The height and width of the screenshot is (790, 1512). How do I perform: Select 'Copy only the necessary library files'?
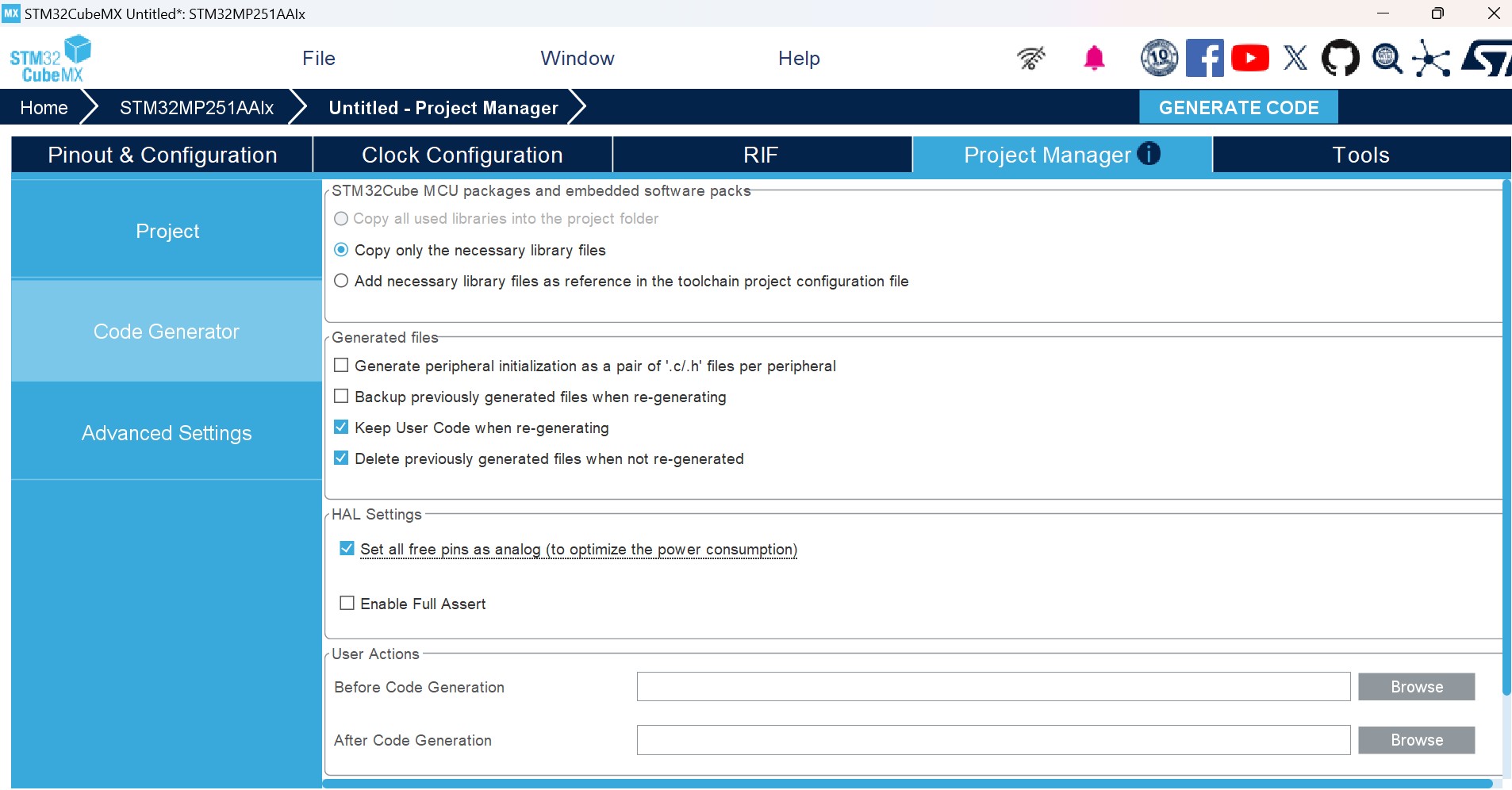(x=341, y=250)
